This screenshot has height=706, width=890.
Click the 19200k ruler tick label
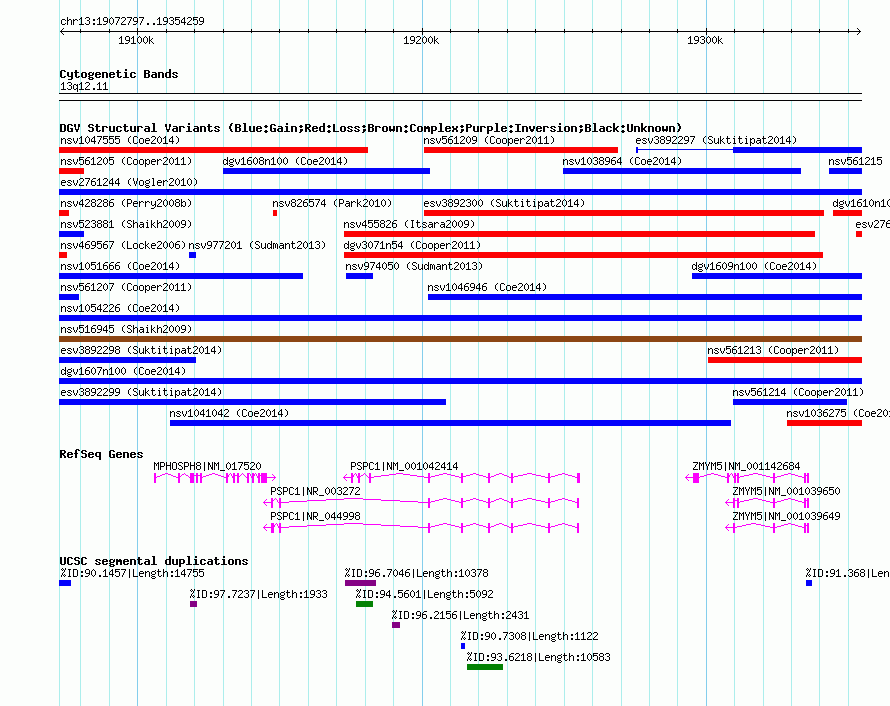point(421,40)
